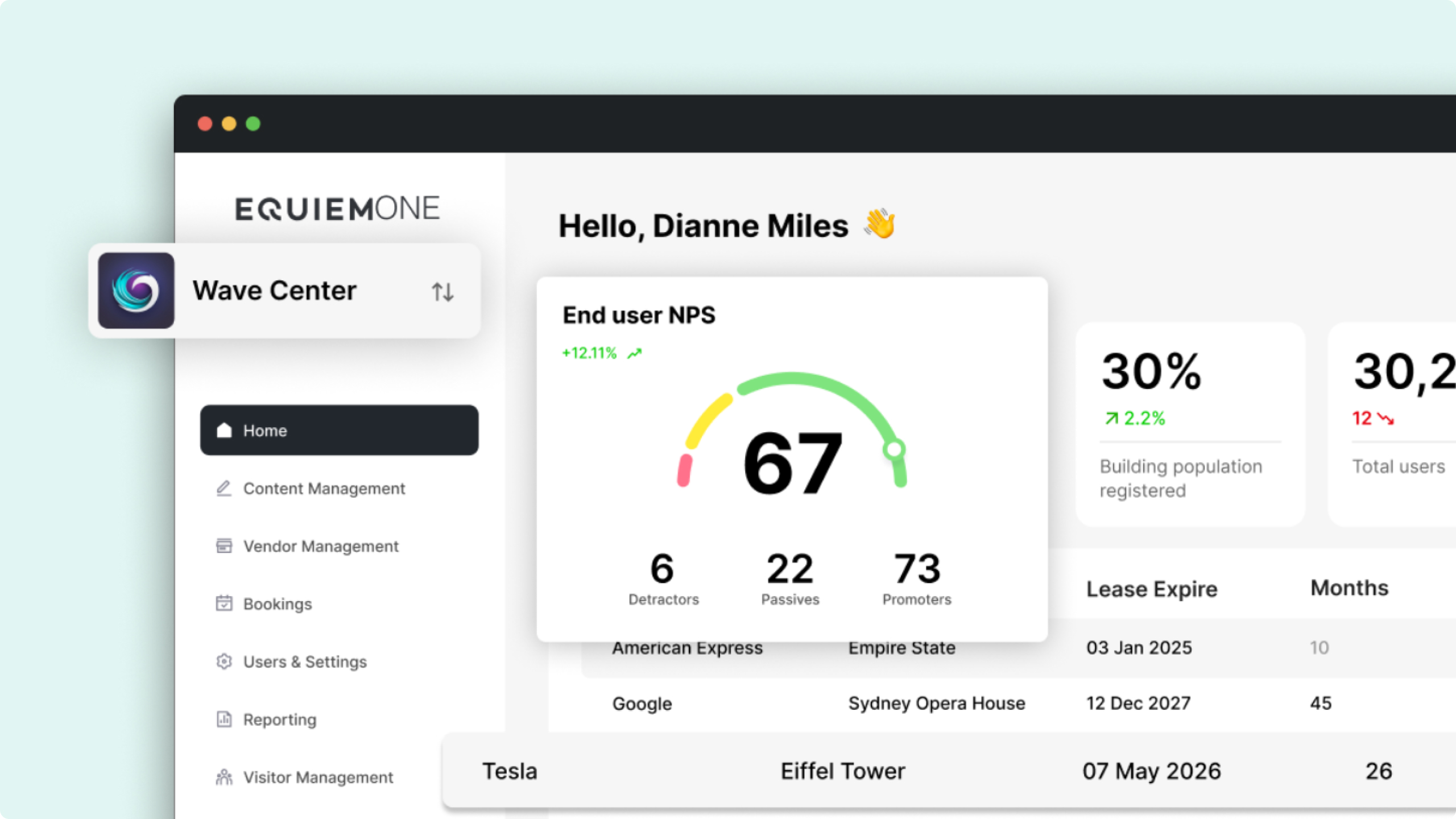The image size is (1456, 819).
Task: Open Bookings via its calendar icon
Action: 224,603
